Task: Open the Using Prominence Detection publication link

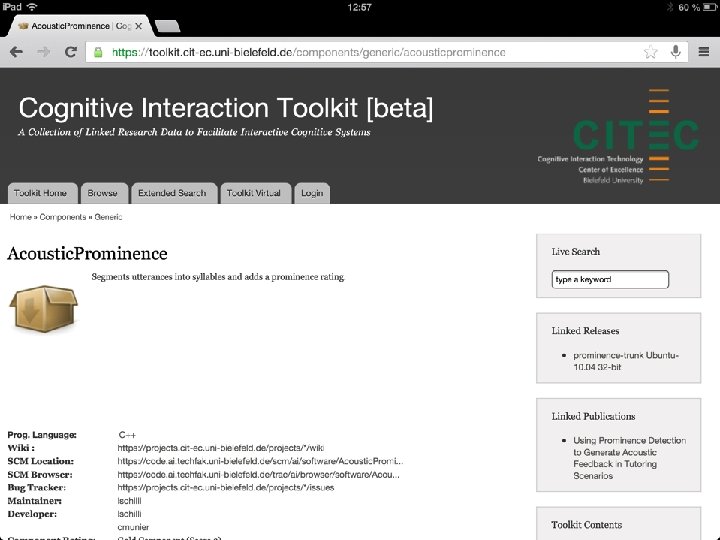Action: pyautogui.click(x=629, y=458)
